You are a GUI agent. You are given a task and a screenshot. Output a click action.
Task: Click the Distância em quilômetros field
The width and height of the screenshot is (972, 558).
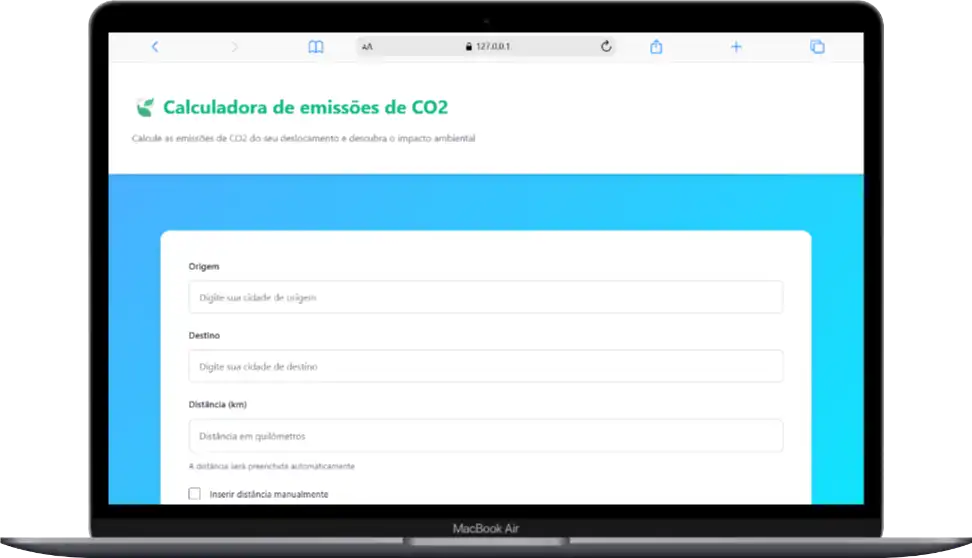[x=485, y=436]
